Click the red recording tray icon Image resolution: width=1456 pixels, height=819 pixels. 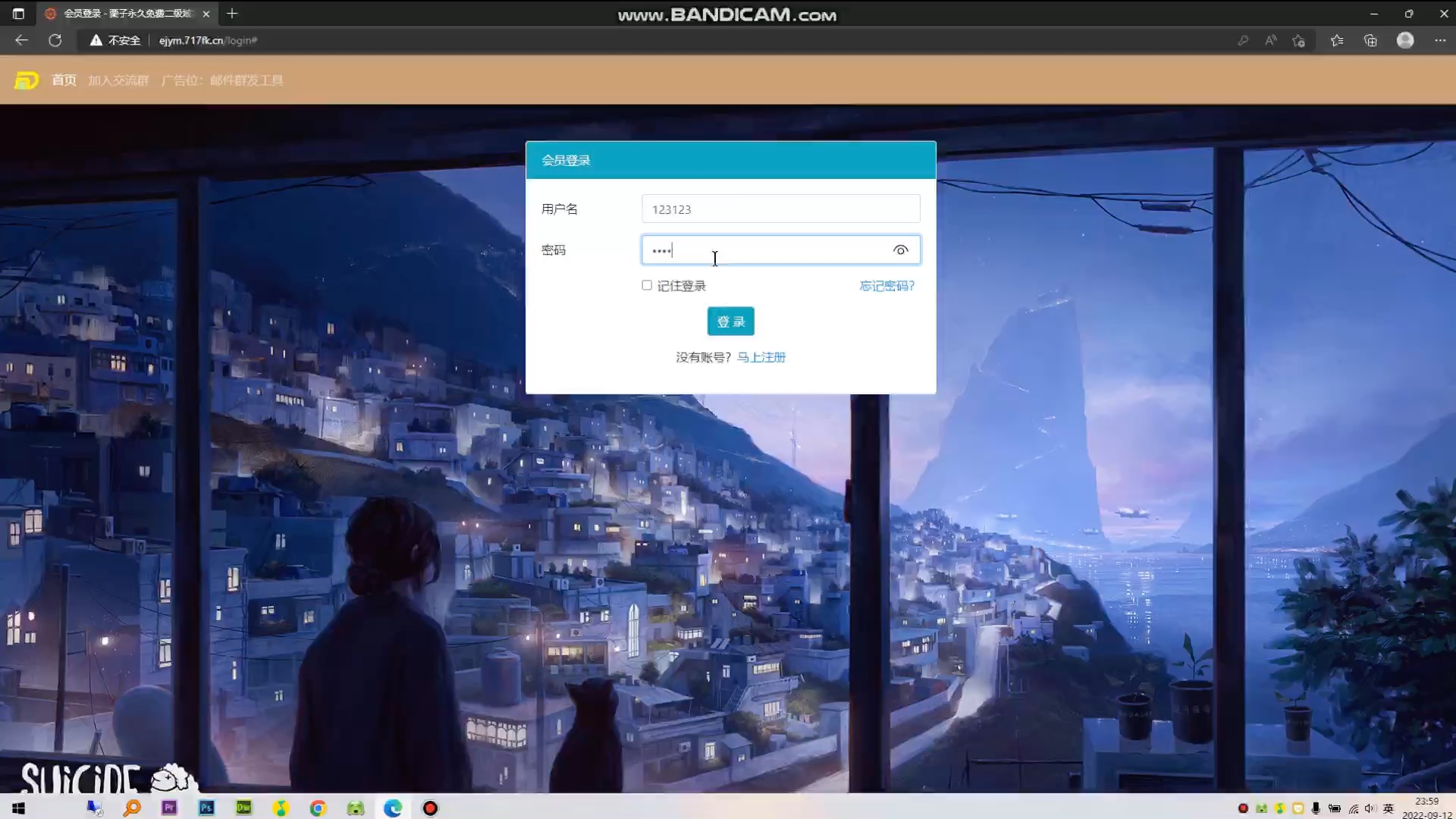pos(1243,808)
